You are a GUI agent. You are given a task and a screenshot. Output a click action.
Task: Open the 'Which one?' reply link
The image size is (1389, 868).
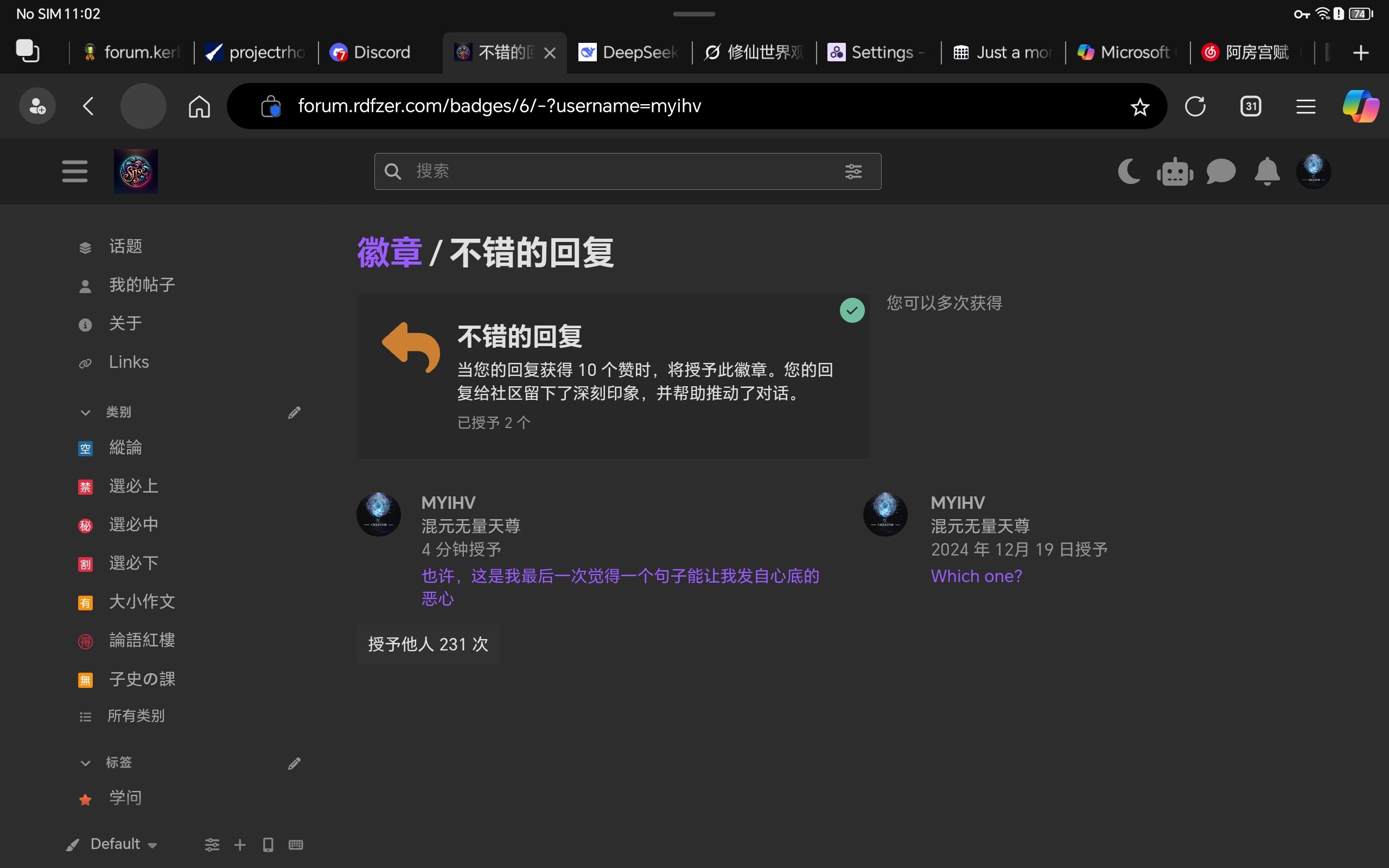pyautogui.click(x=976, y=576)
